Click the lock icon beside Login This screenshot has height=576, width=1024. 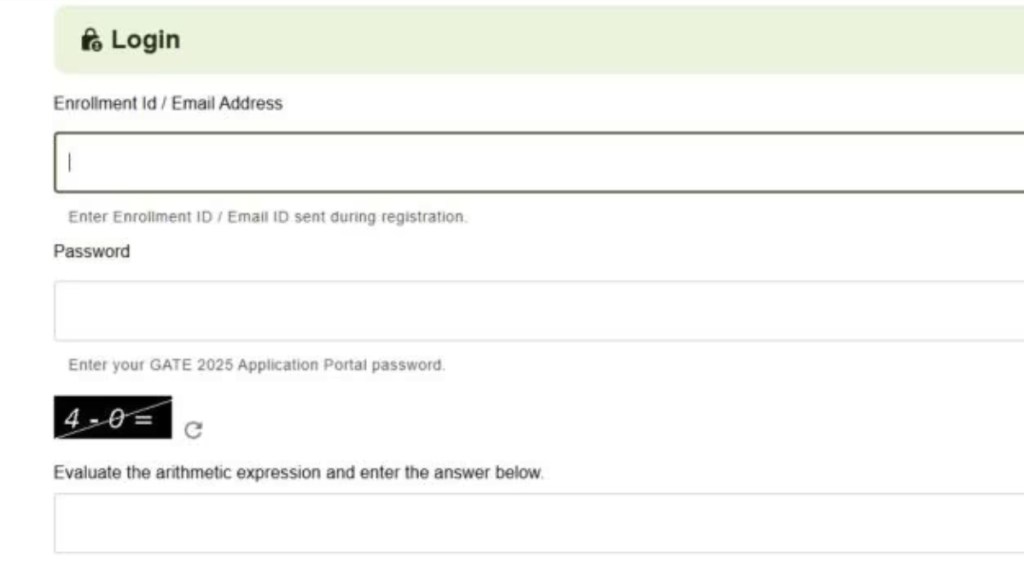(x=91, y=40)
